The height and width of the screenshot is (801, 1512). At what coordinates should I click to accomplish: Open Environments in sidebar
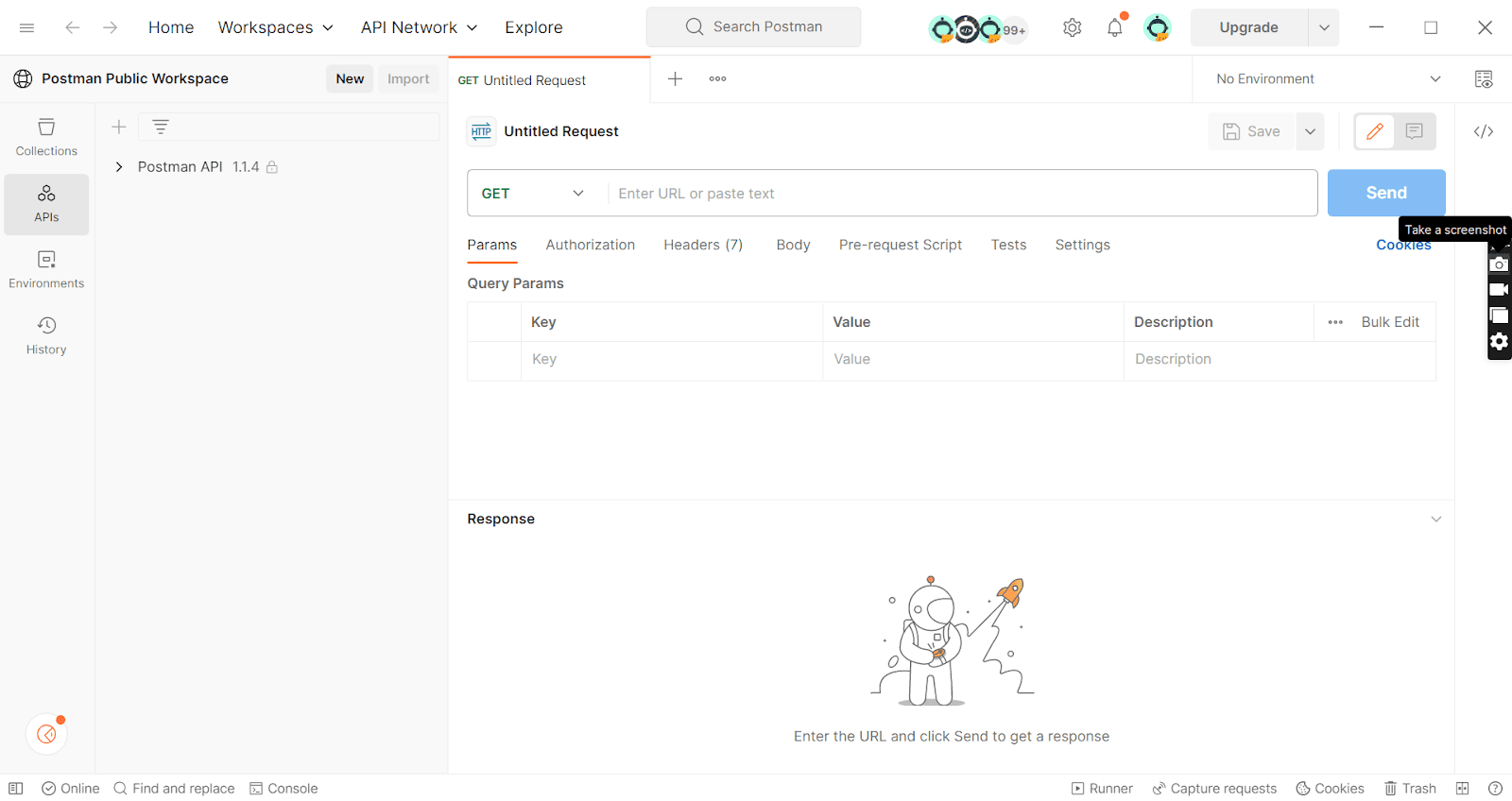pyautogui.click(x=46, y=269)
